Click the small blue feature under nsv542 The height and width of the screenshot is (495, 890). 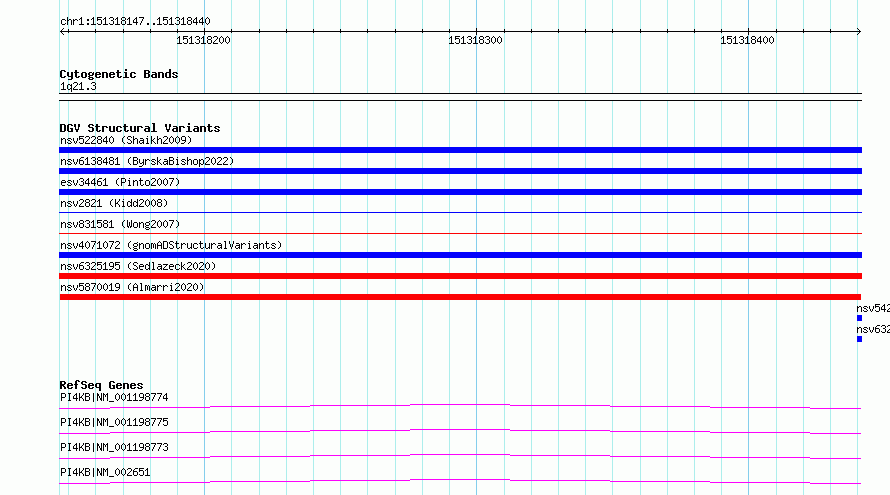tap(859, 318)
